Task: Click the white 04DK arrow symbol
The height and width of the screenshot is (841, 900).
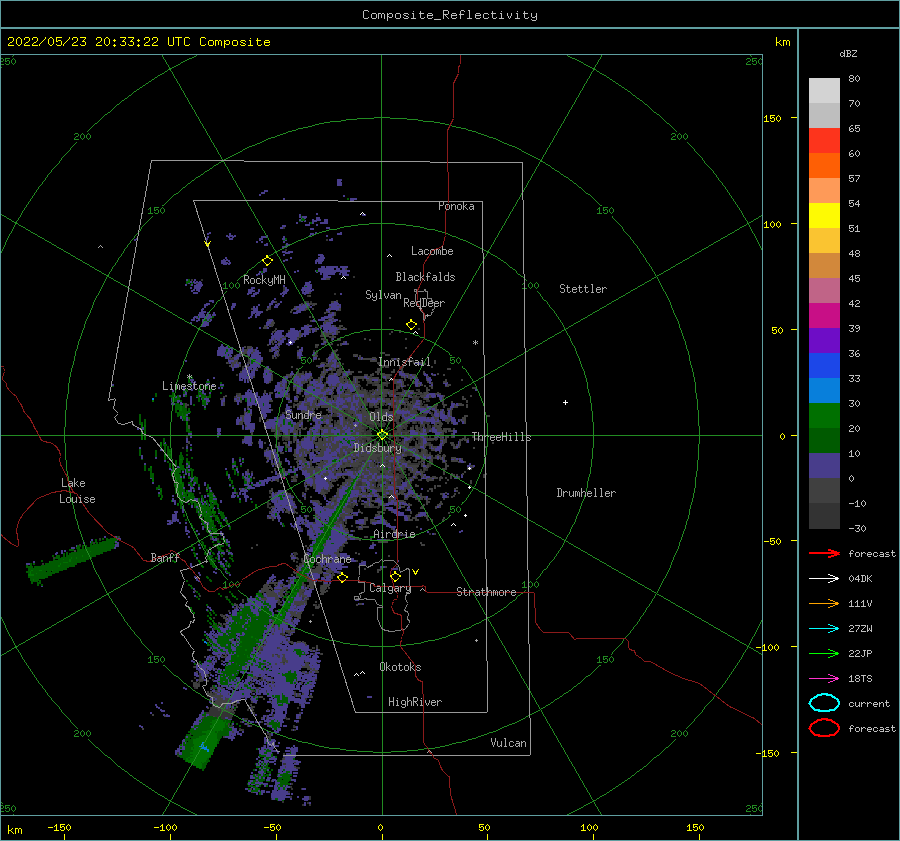Action: 824,578
